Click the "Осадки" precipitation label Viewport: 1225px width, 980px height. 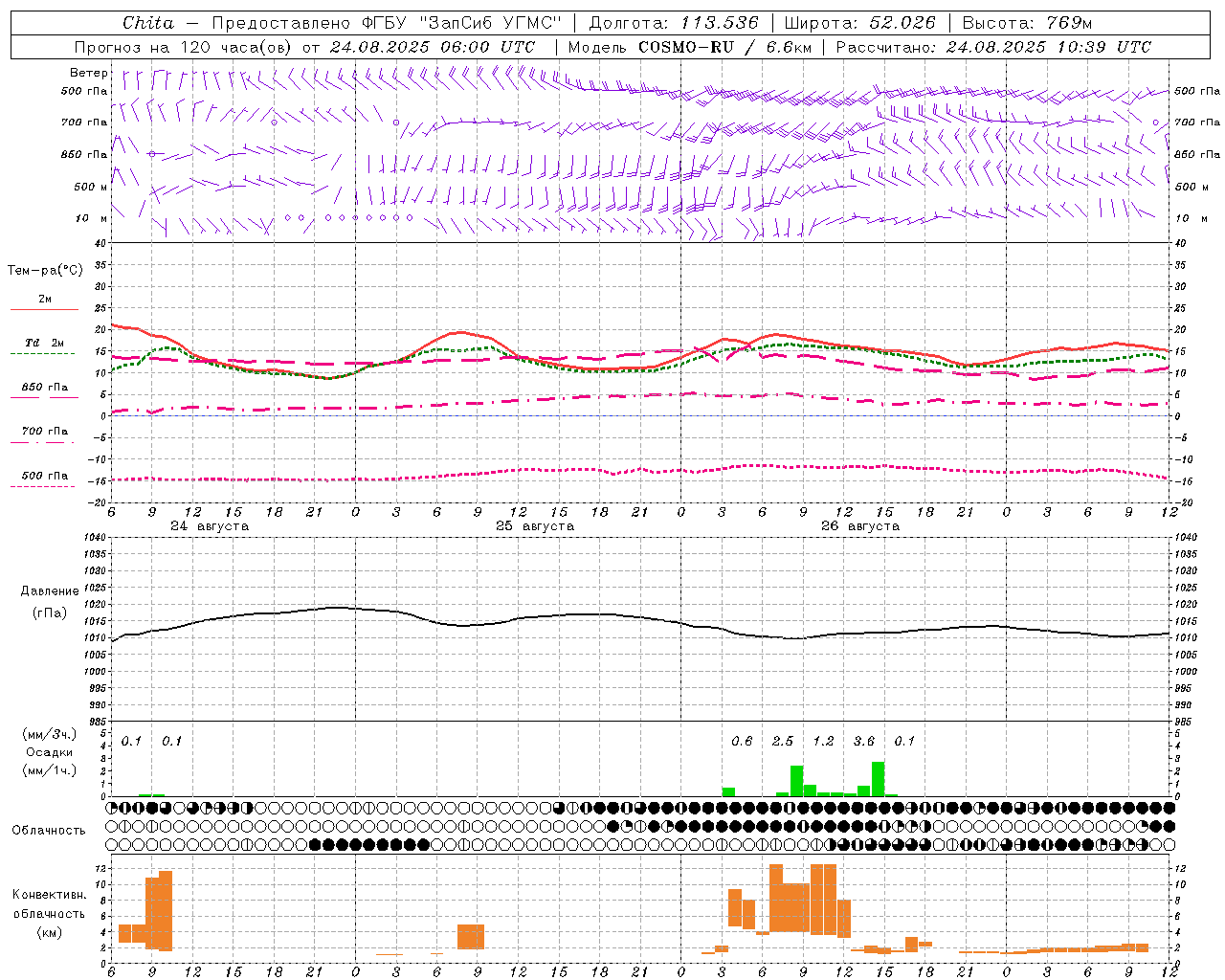pos(49,752)
